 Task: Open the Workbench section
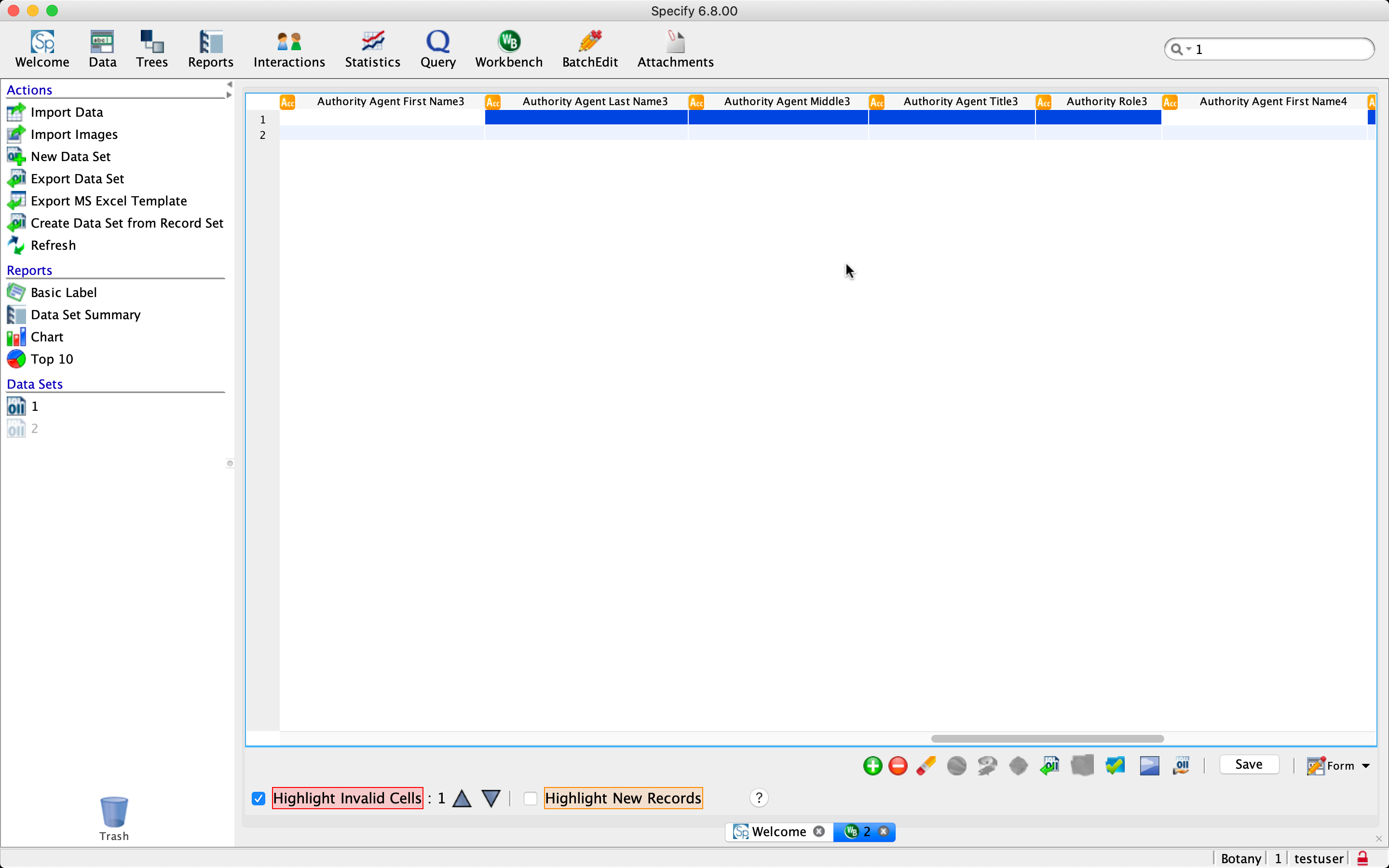(x=508, y=49)
